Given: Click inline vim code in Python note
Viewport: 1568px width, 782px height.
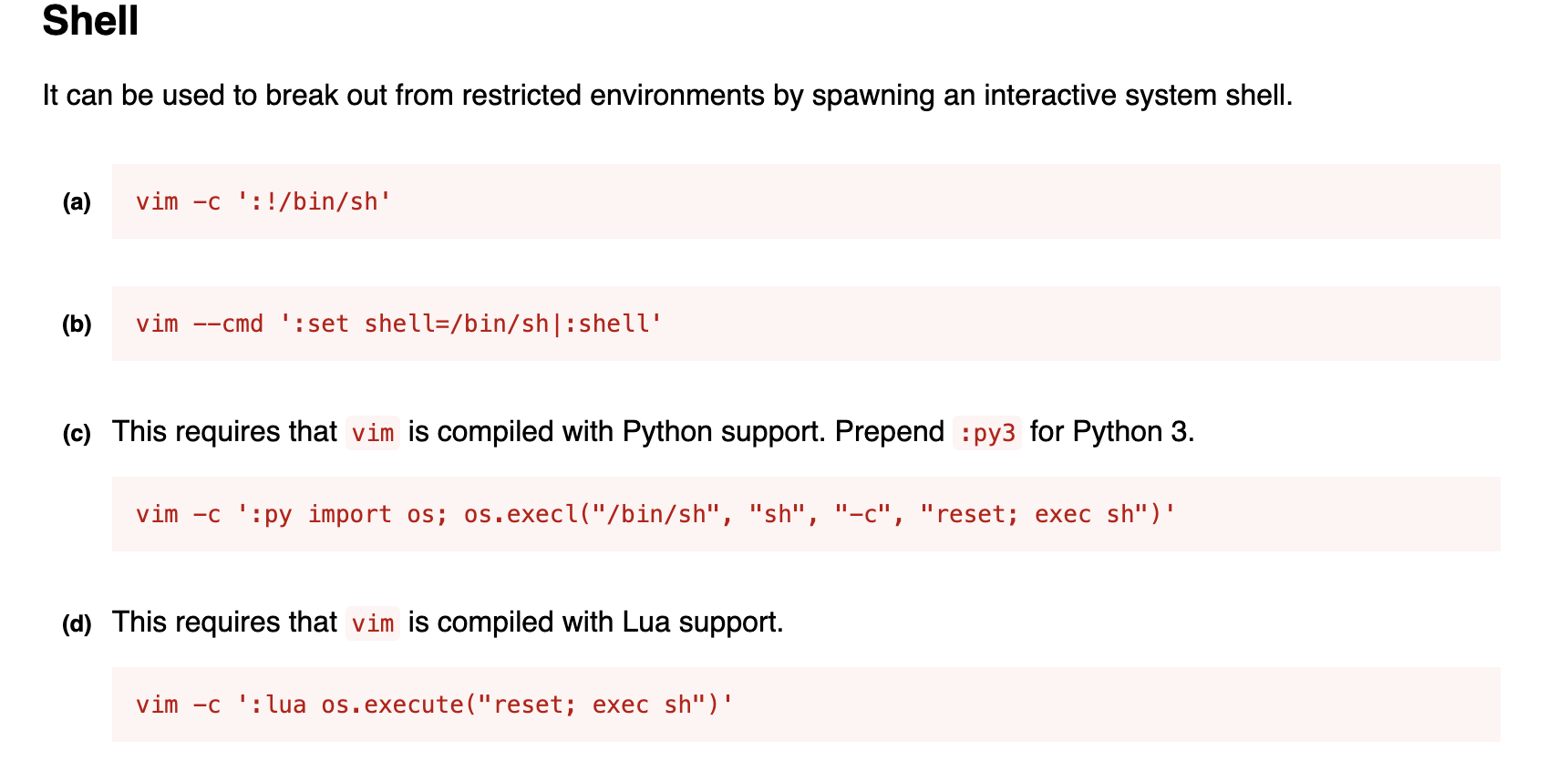Looking at the screenshot, I should point(373,433).
